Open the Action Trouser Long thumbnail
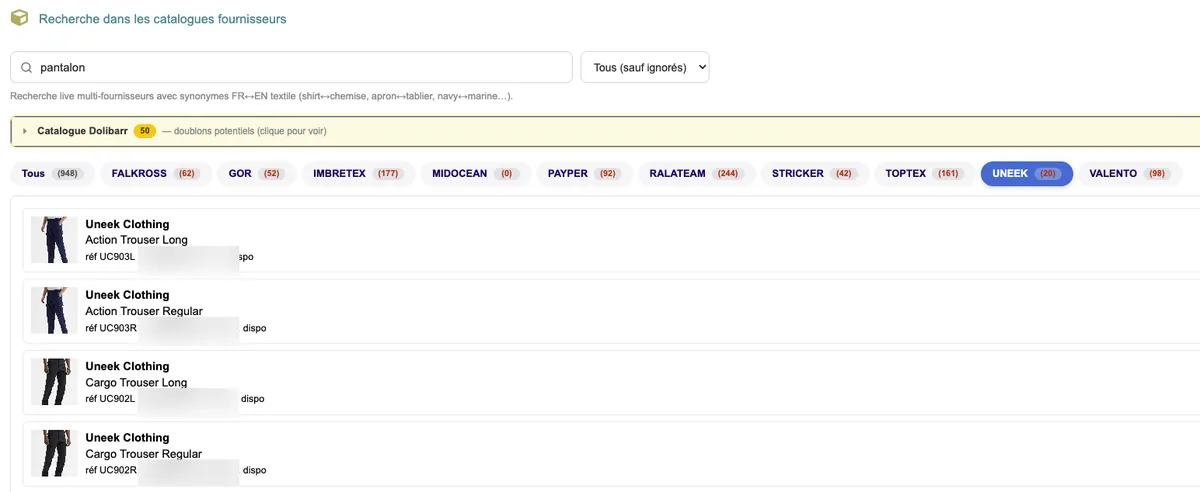Image resolution: width=1200 pixels, height=492 pixels. pos(54,240)
